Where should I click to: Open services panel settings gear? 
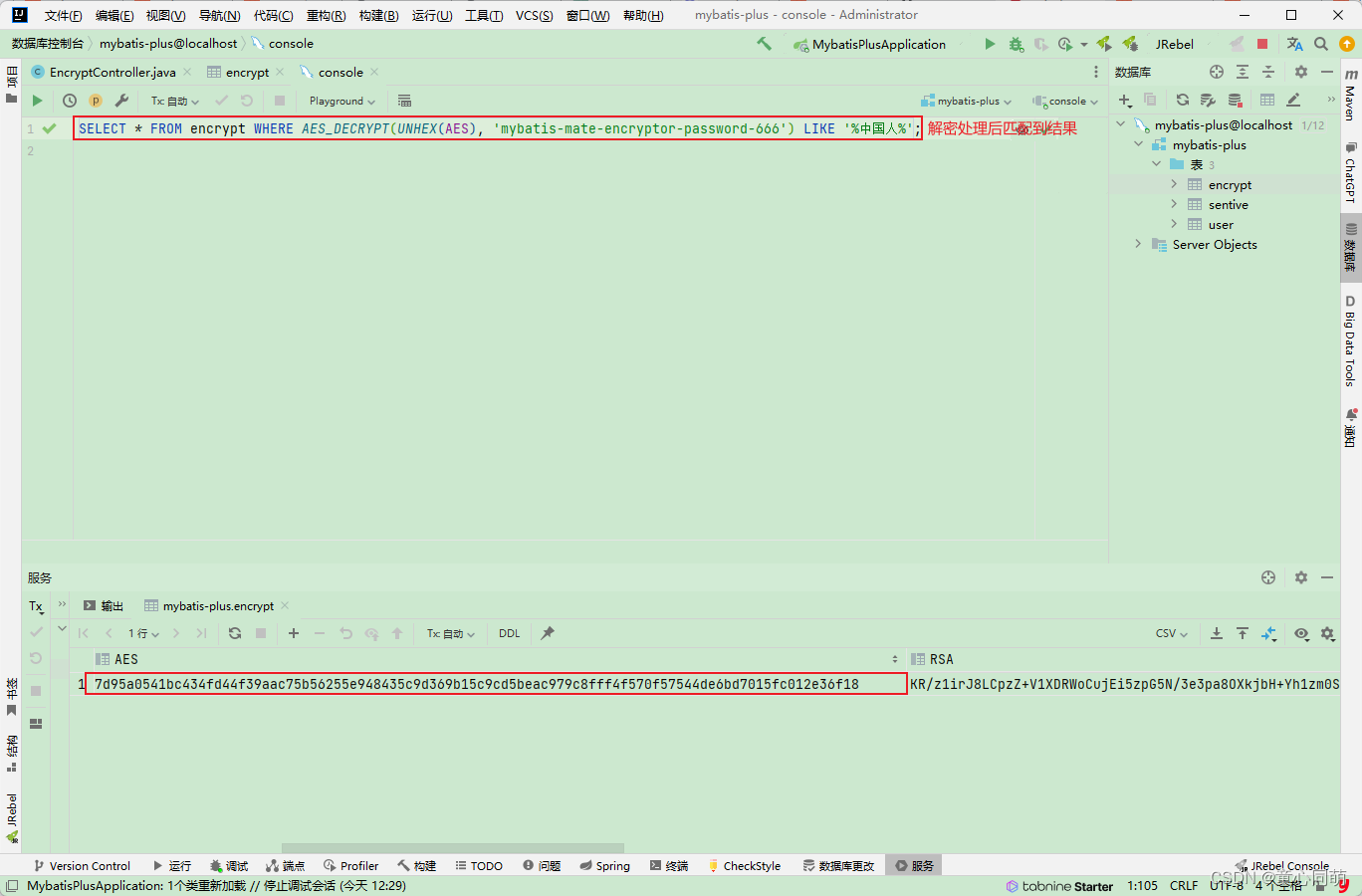click(1300, 577)
